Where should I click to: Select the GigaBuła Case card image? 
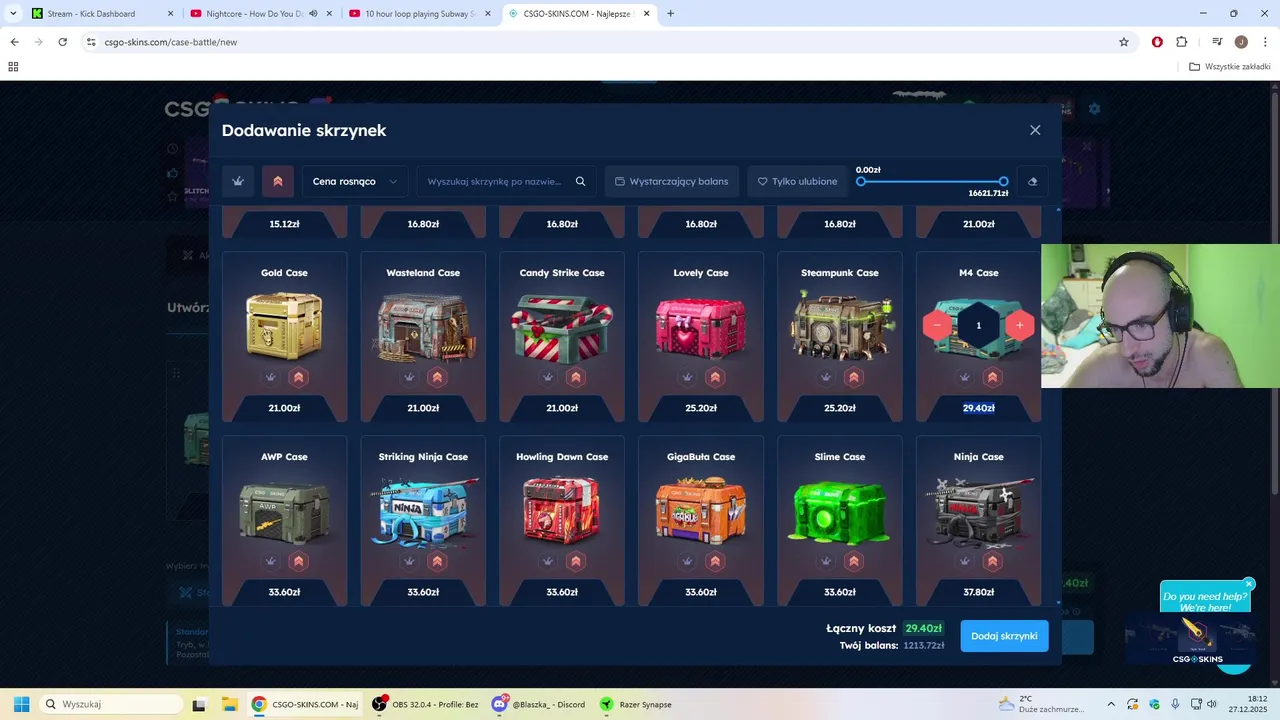pos(701,510)
